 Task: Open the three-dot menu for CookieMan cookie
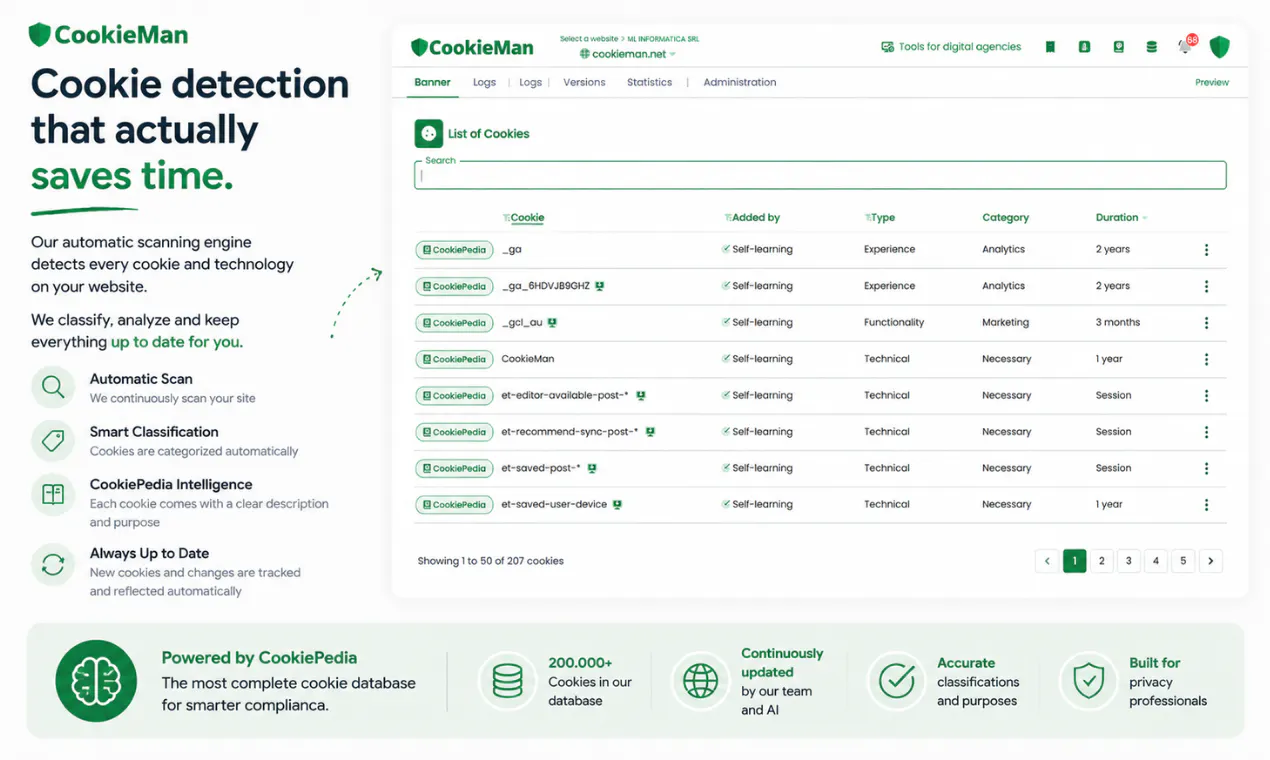pos(1206,359)
